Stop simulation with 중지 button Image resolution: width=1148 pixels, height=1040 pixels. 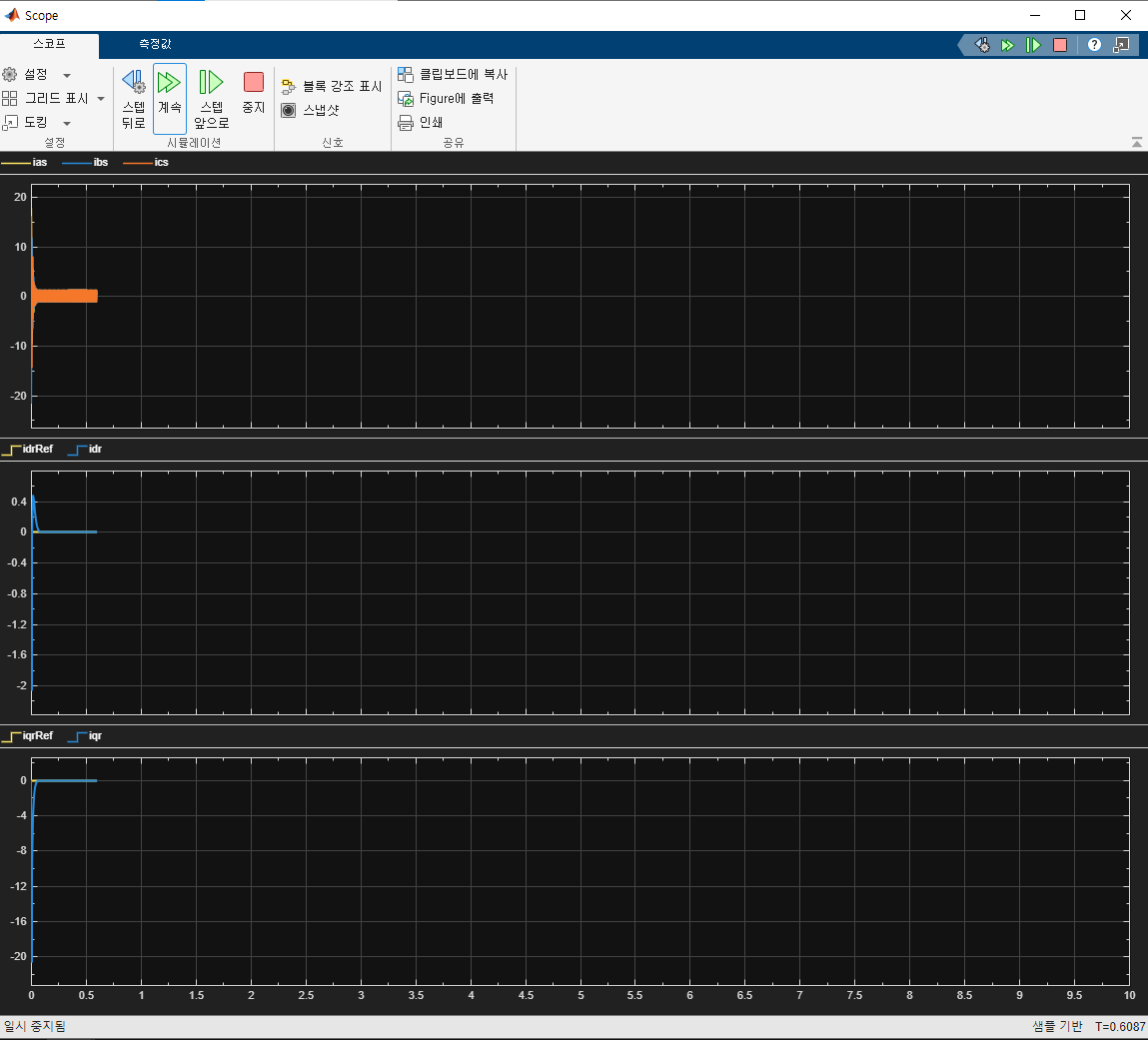[254, 94]
